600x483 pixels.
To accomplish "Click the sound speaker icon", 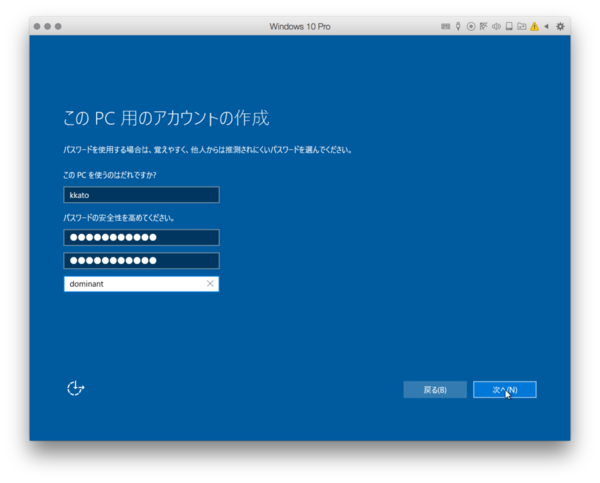I will [x=496, y=26].
